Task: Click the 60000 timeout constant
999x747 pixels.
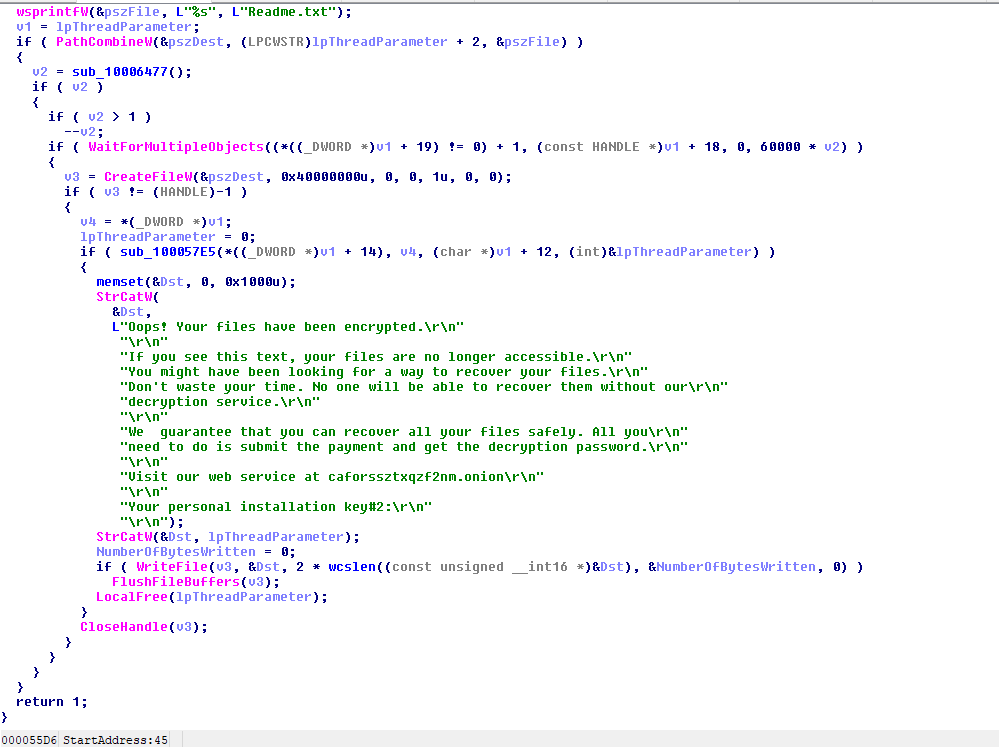Action: click(780, 147)
